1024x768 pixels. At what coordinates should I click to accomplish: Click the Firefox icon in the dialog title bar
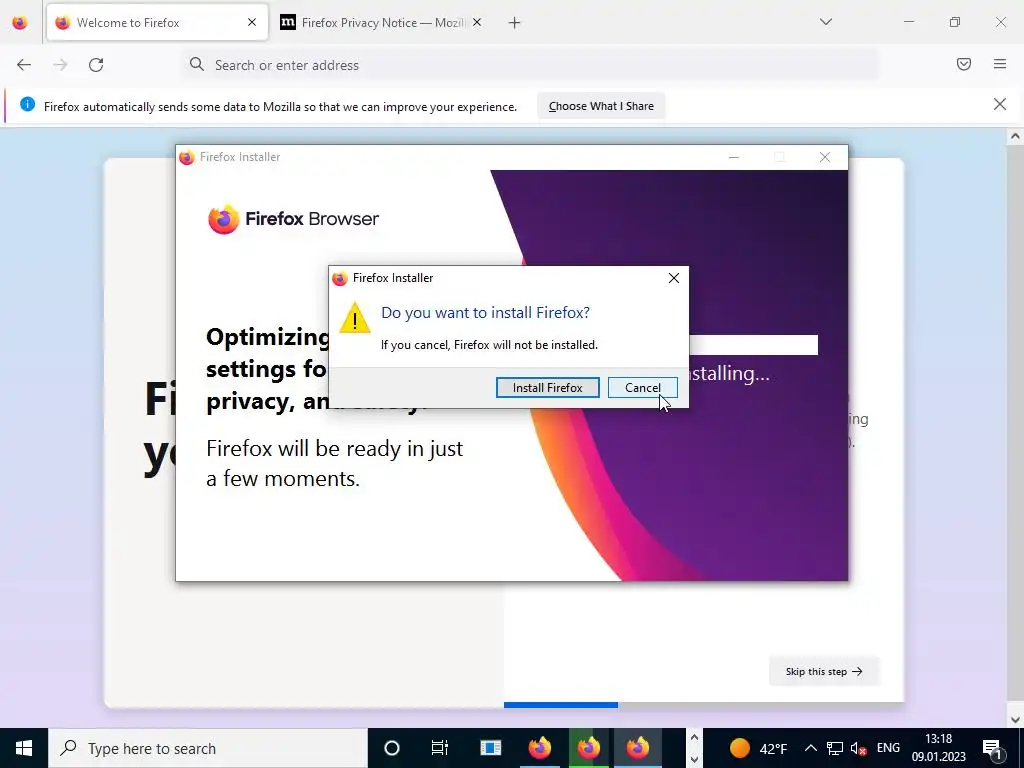pyautogui.click(x=340, y=279)
